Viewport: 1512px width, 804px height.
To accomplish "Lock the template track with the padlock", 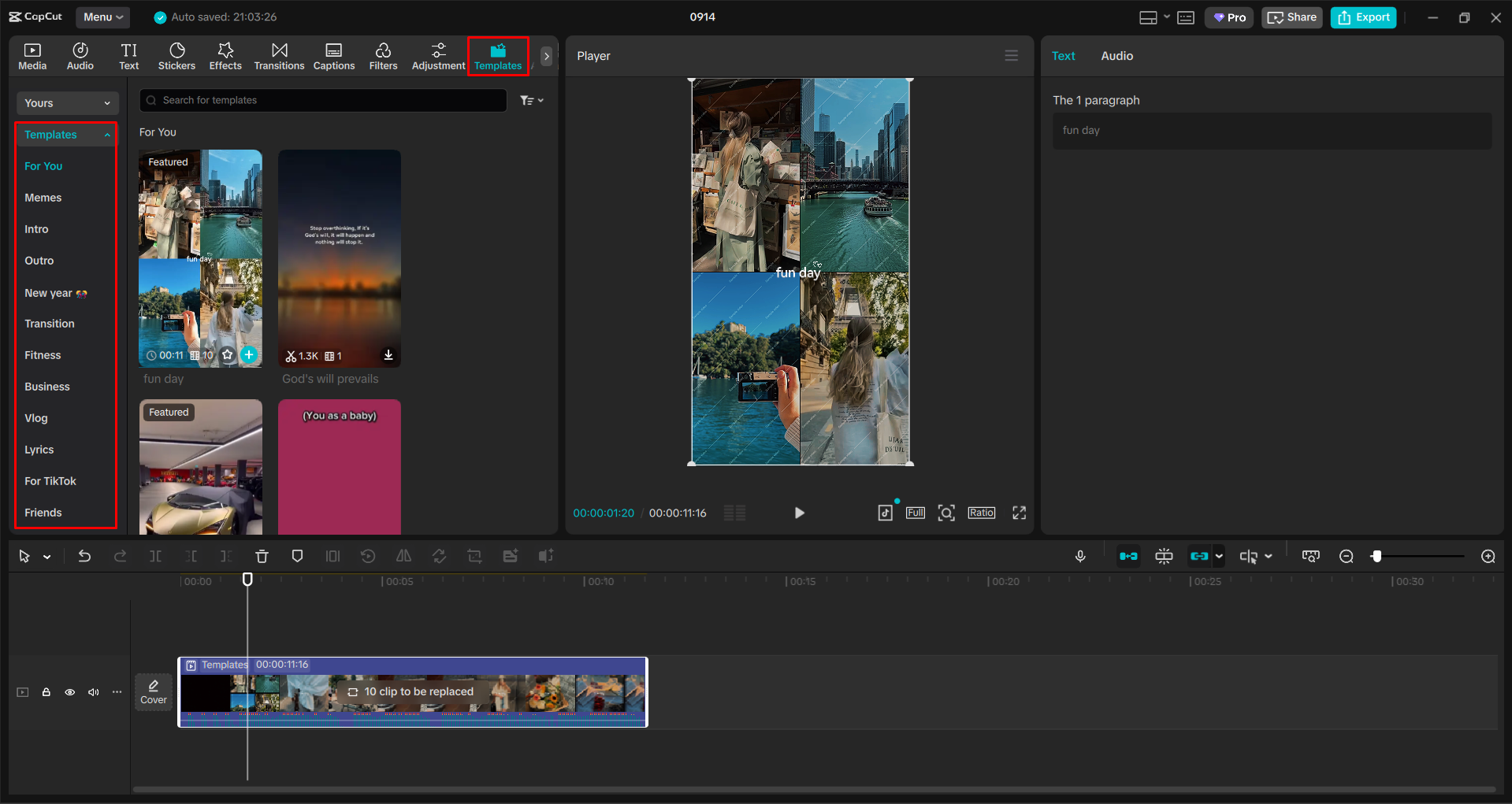I will (46, 692).
